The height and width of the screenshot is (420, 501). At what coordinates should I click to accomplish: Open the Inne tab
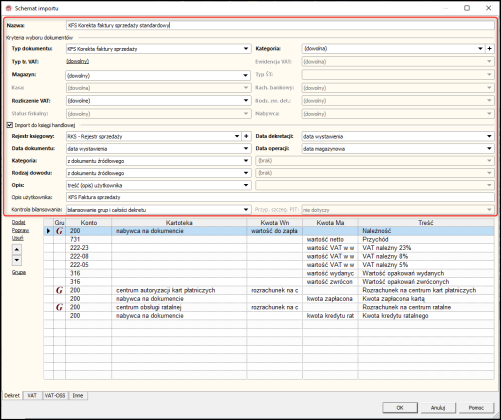pos(78,395)
